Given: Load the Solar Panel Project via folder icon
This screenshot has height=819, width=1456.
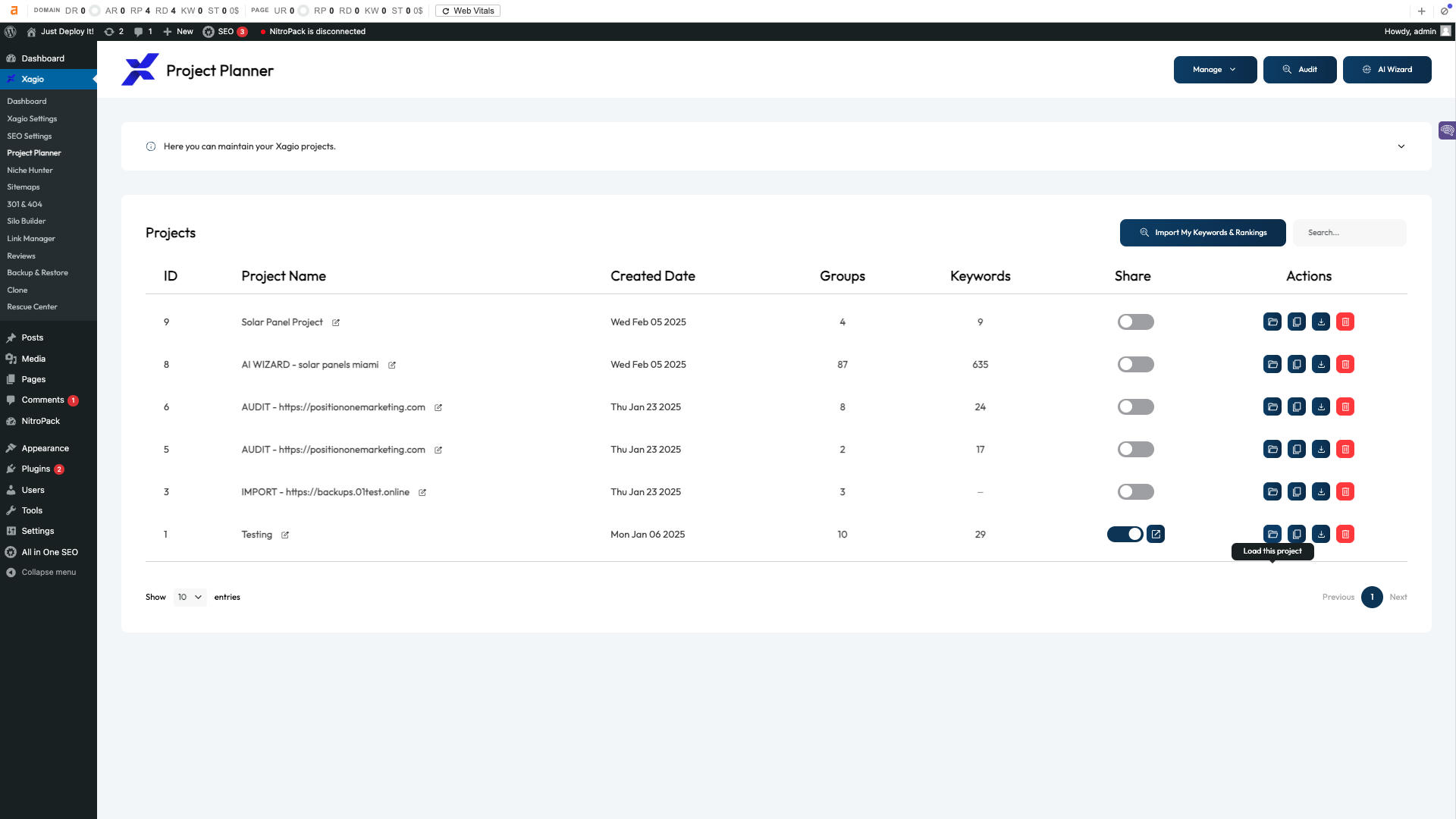Looking at the screenshot, I should tap(1272, 322).
